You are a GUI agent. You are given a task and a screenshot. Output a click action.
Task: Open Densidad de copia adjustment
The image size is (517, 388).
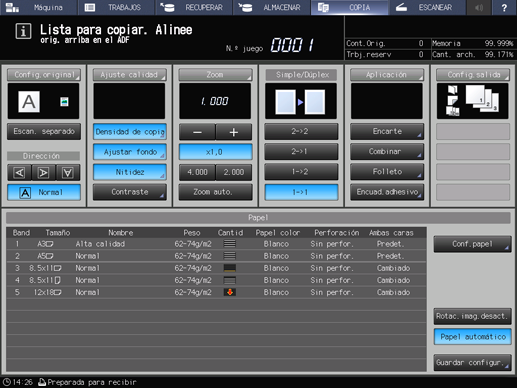pos(130,132)
